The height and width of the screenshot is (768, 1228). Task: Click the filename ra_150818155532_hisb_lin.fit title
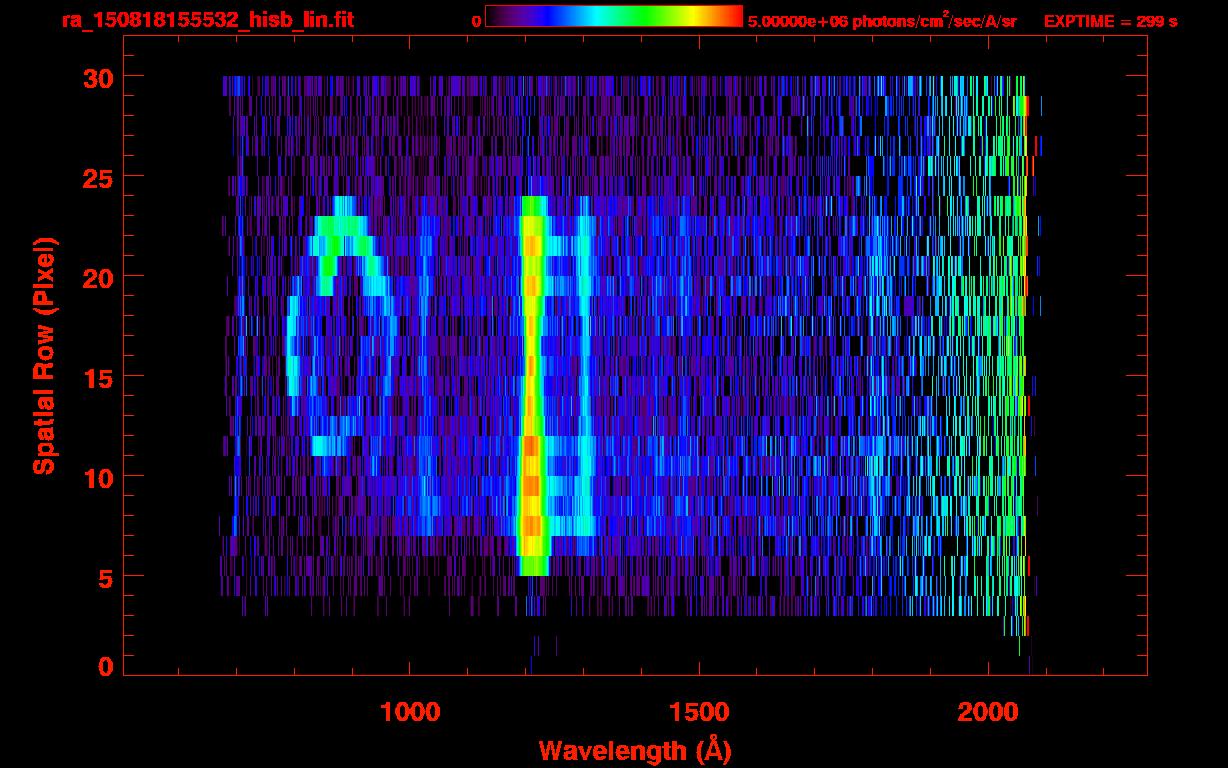coord(207,20)
